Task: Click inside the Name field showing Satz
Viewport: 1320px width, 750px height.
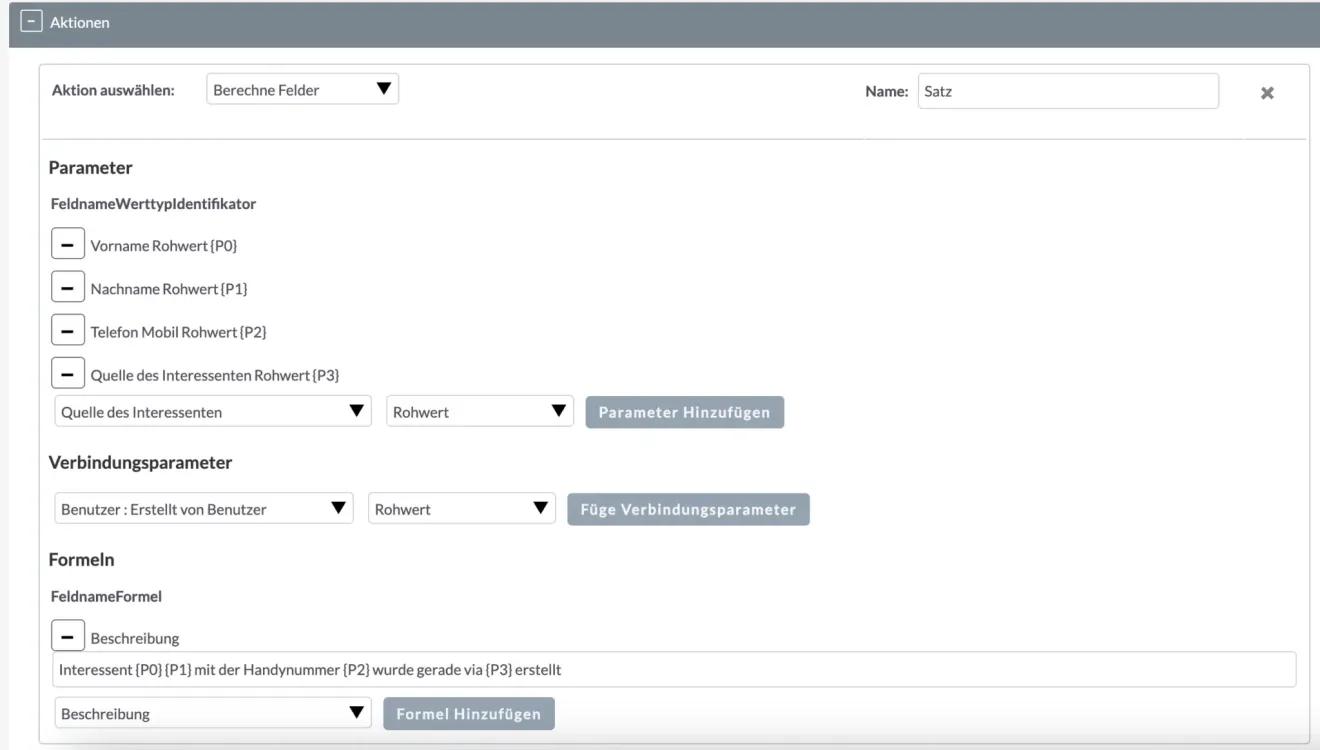Action: point(1068,91)
